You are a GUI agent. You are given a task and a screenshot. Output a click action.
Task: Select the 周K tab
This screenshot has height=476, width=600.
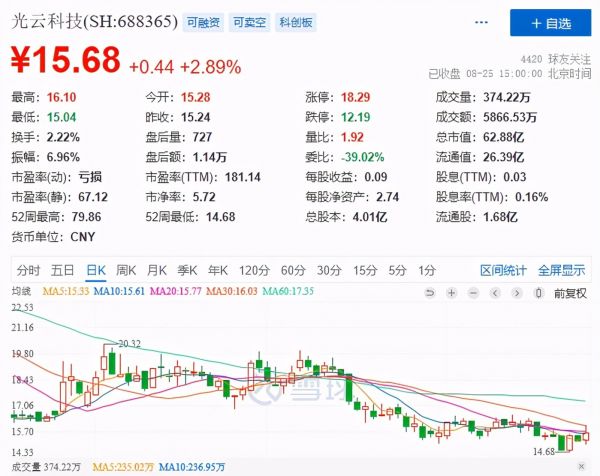pos(126,271)
